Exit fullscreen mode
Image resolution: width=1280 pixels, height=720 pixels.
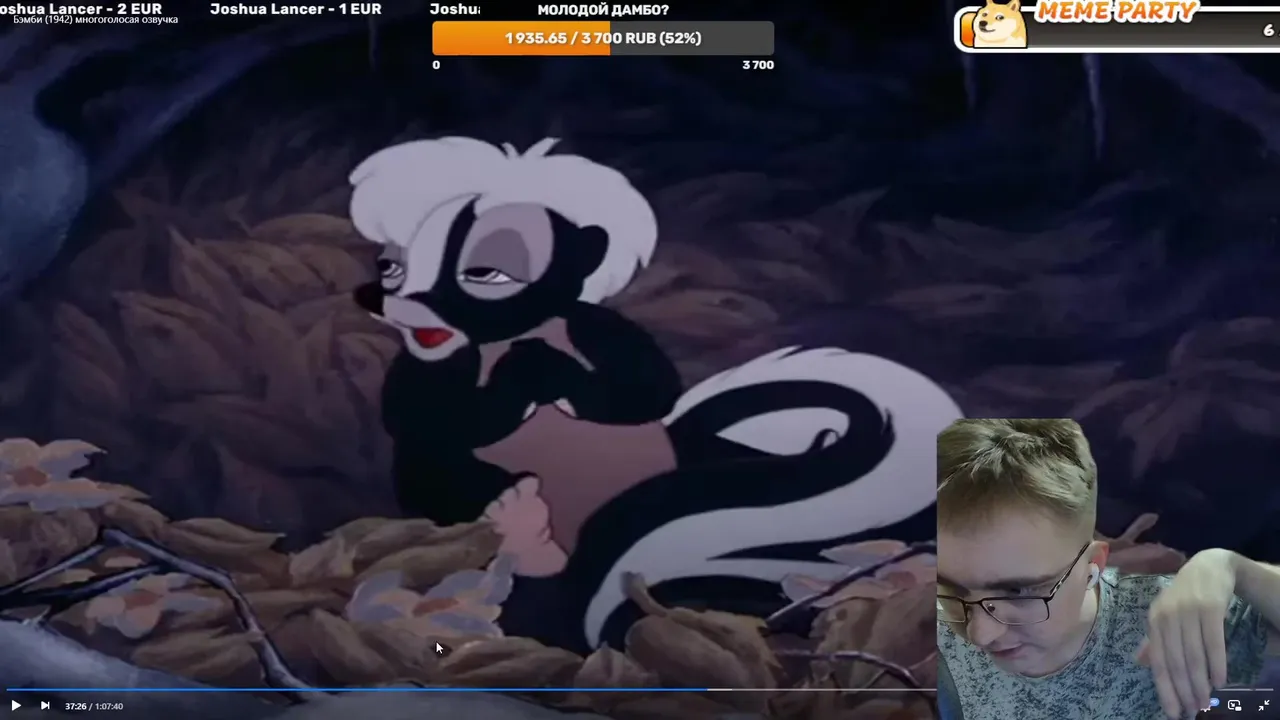click(1264, 705)
